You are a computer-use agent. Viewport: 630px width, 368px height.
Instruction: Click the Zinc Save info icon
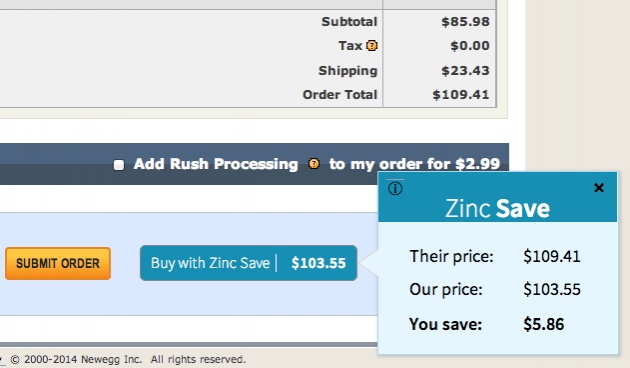point(395,188)
